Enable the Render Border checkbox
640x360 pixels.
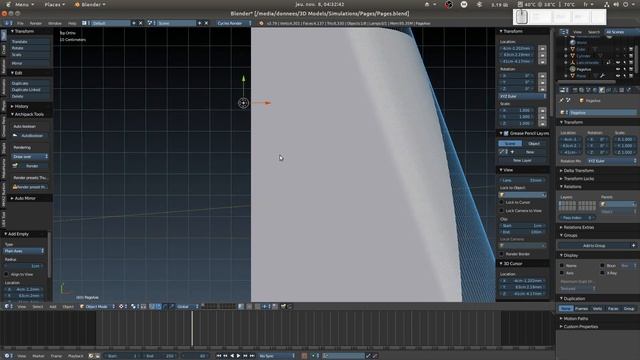pos(502,254)
